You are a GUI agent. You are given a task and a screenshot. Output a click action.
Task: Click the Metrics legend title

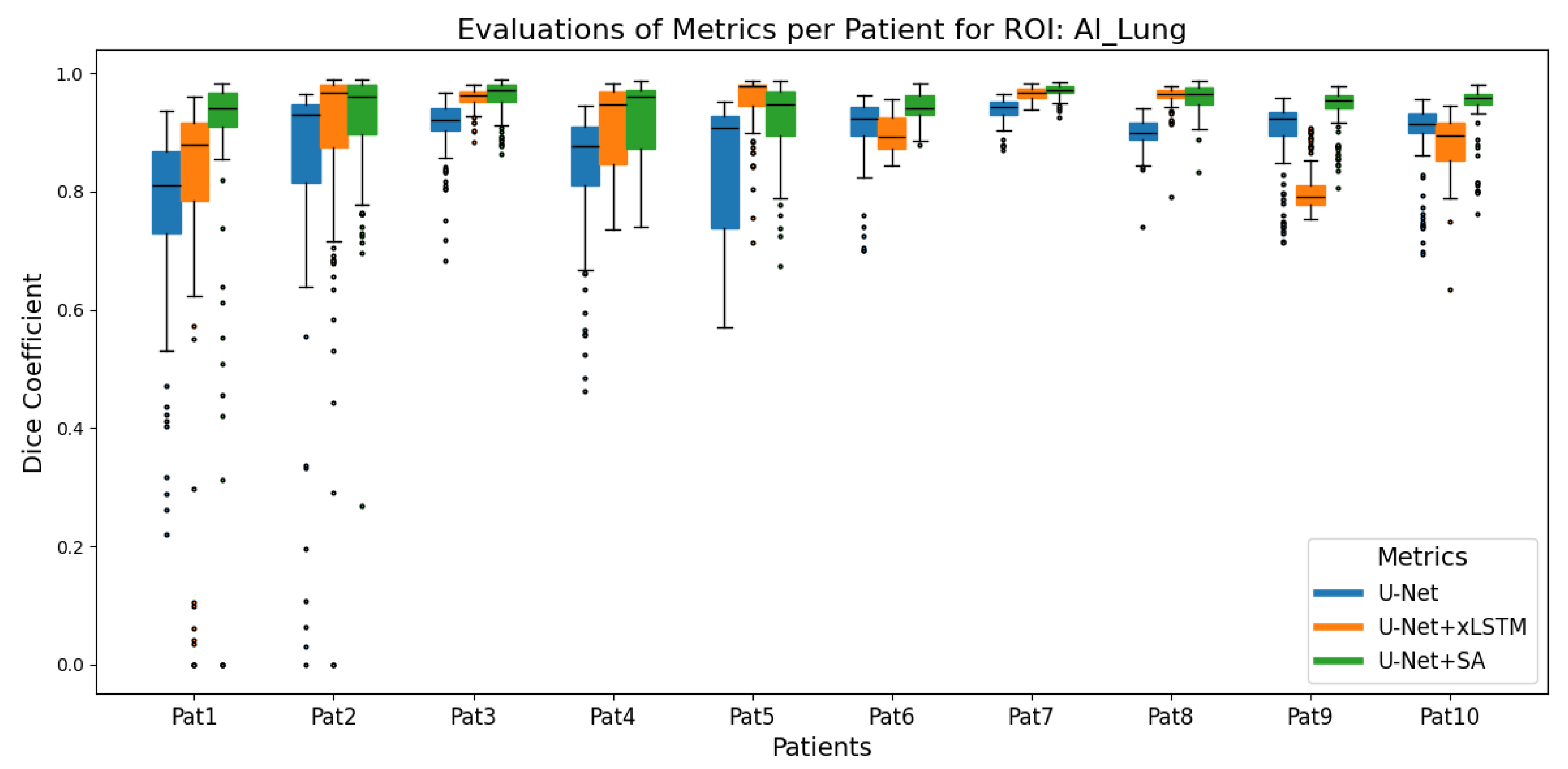coord(1422,557)
